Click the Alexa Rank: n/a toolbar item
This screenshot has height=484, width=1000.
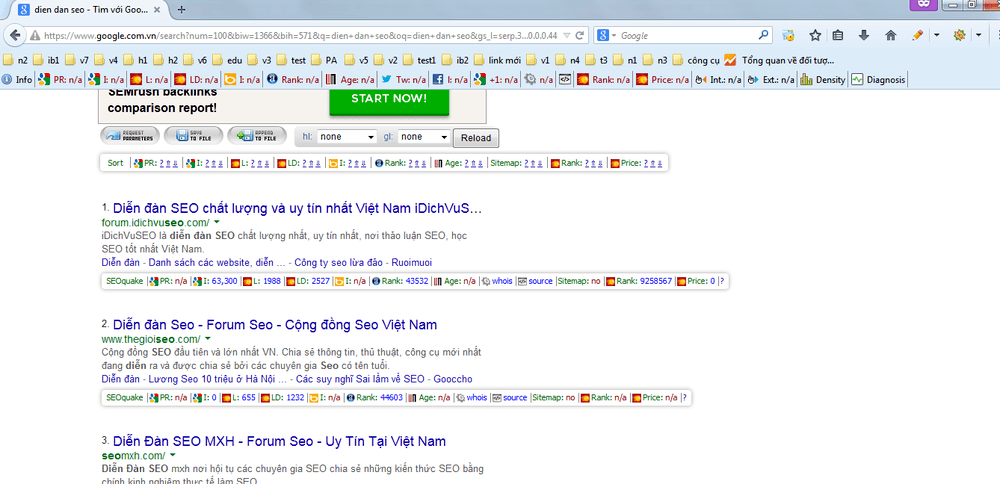click(293, 80)
